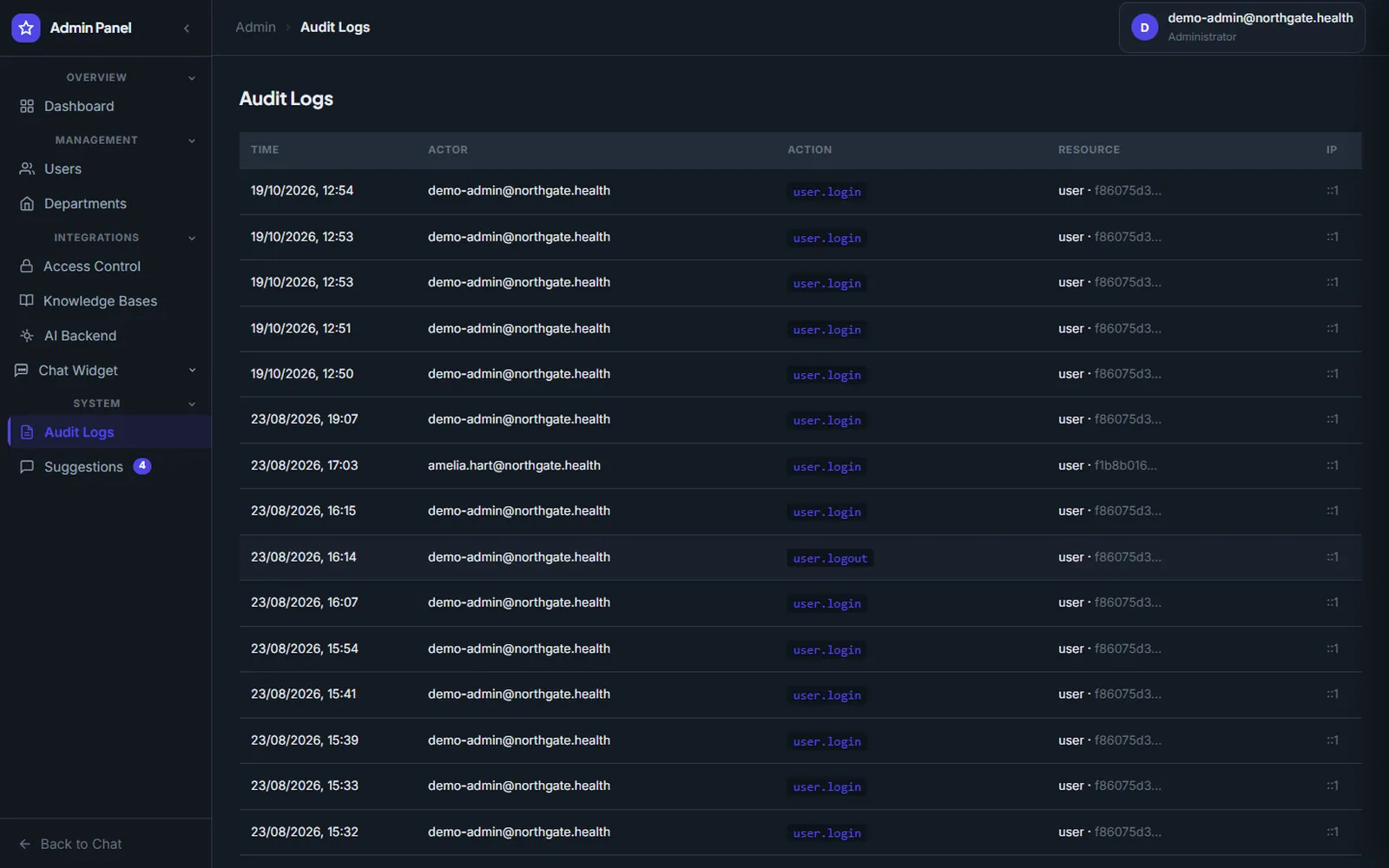Click the 23/08/2026, 15:33 timestamp
Image resolution: width=1389 pixels, height=868 pixels.
click(x=304, y=785)
